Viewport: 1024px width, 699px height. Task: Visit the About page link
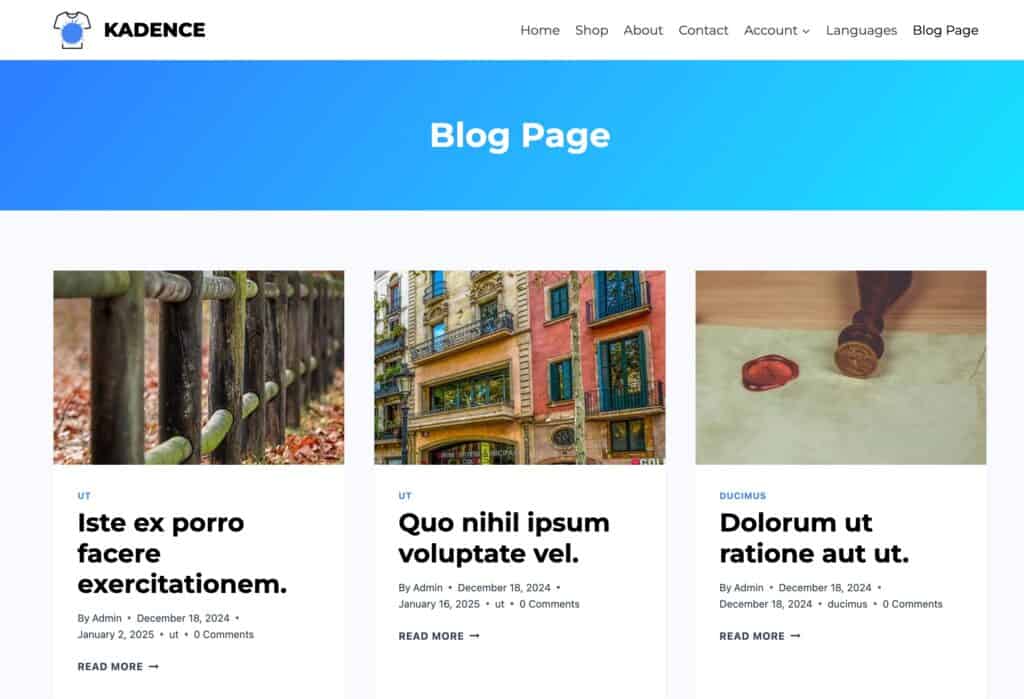coord(643,30)
